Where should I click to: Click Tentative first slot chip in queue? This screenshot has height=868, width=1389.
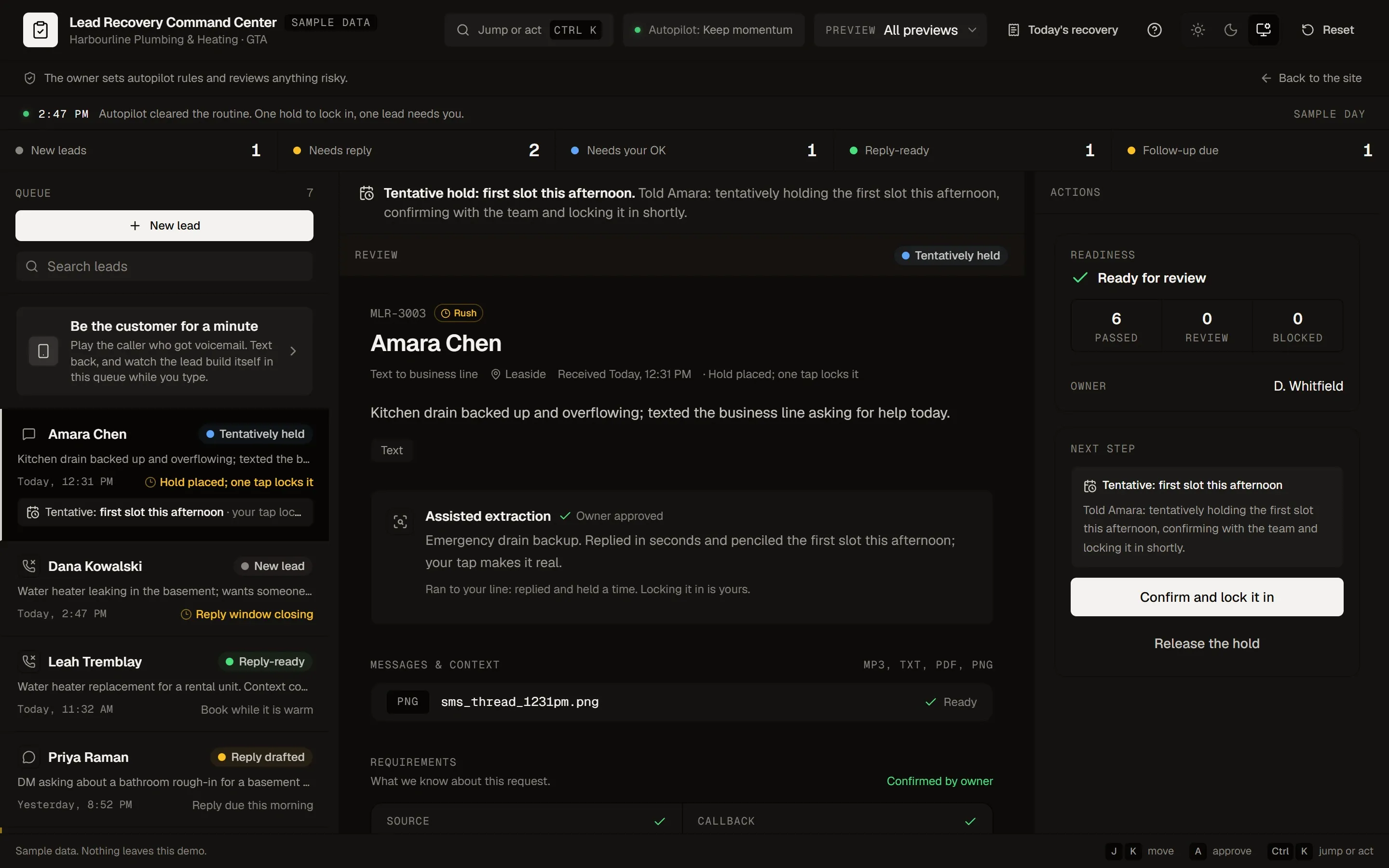[x=165, y=512]
